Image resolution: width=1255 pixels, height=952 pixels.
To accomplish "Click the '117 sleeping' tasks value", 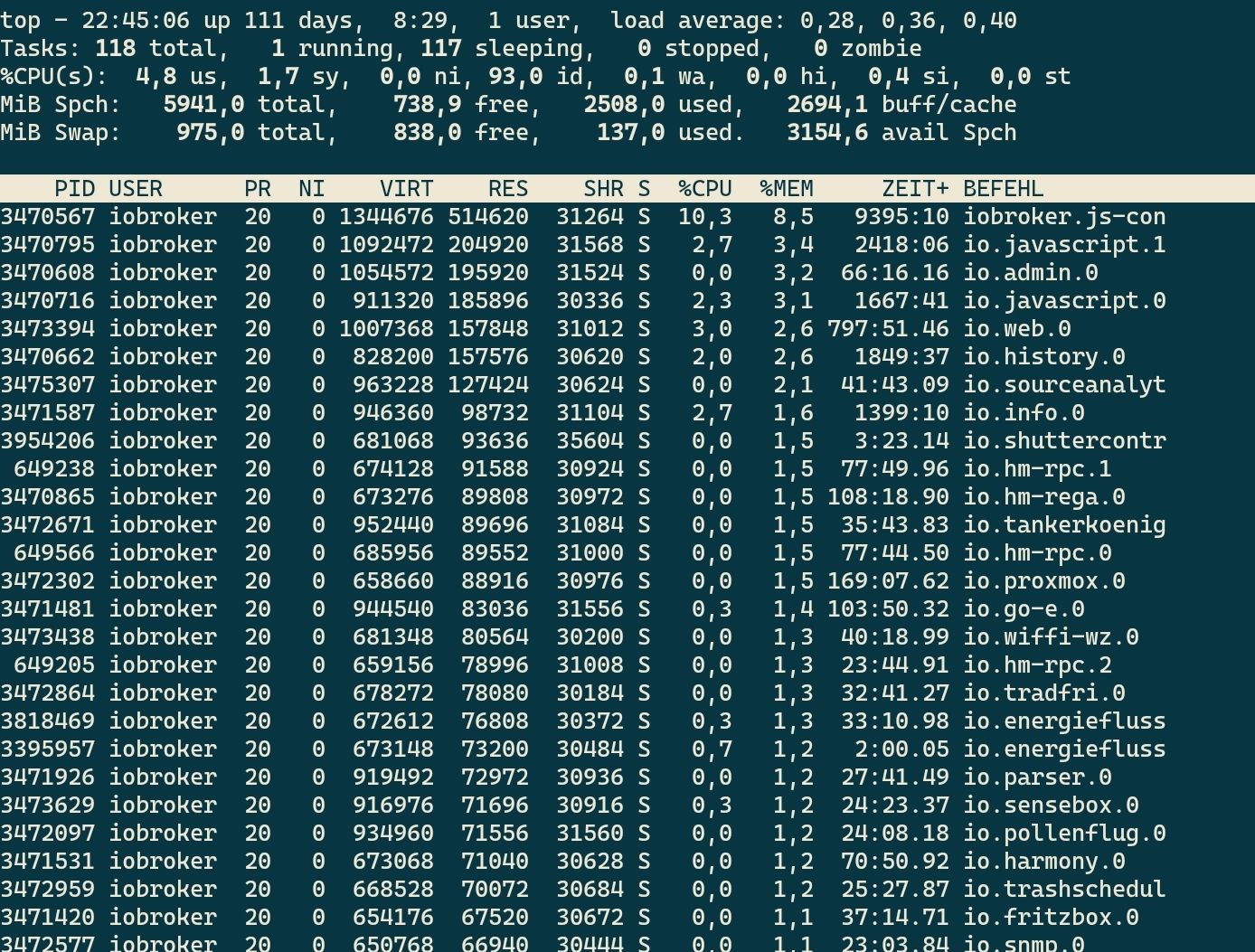I will (502, 49).
